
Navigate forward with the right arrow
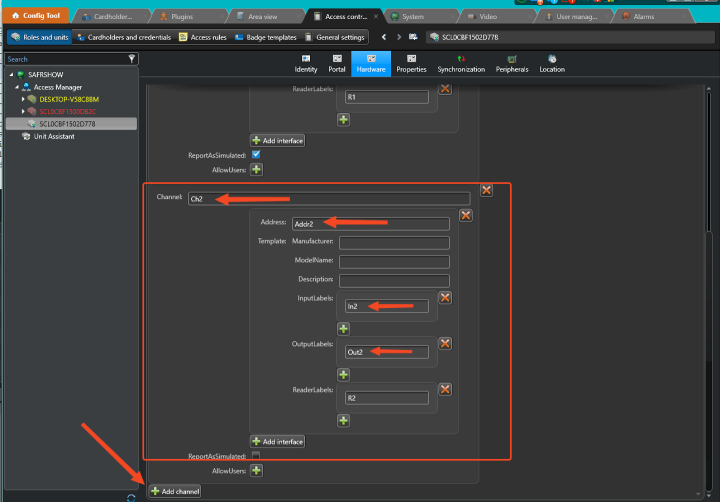[399, 37]
